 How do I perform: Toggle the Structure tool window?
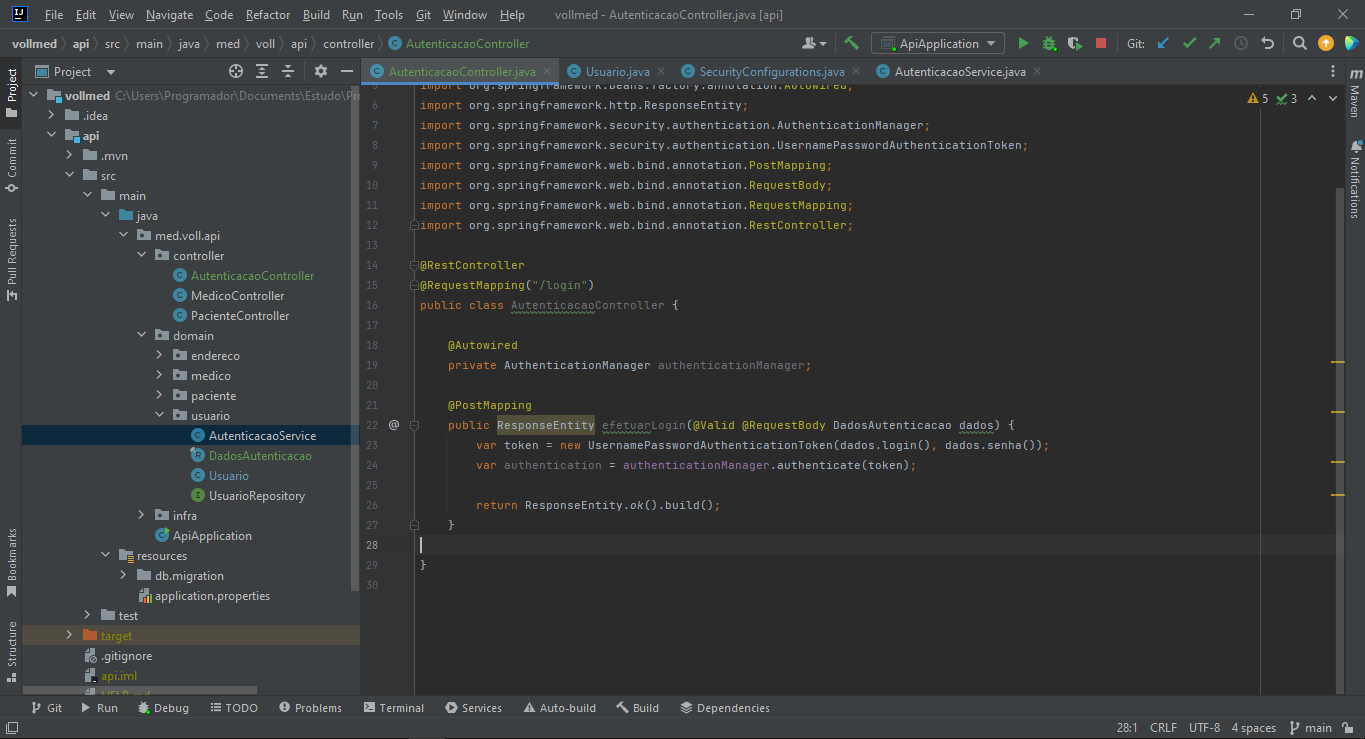pos(11,651)
